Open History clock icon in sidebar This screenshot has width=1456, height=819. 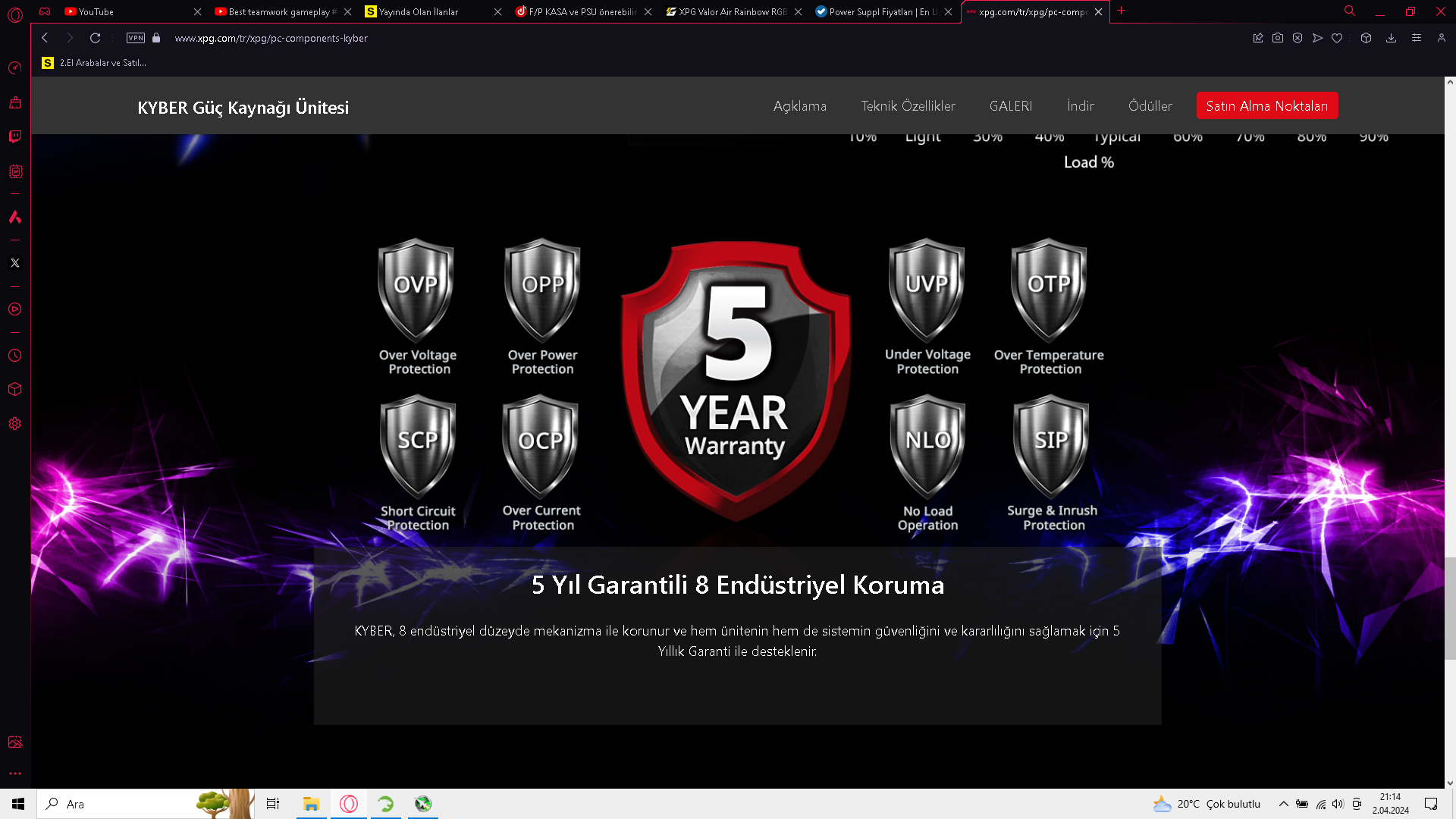(x=15, y=356)
